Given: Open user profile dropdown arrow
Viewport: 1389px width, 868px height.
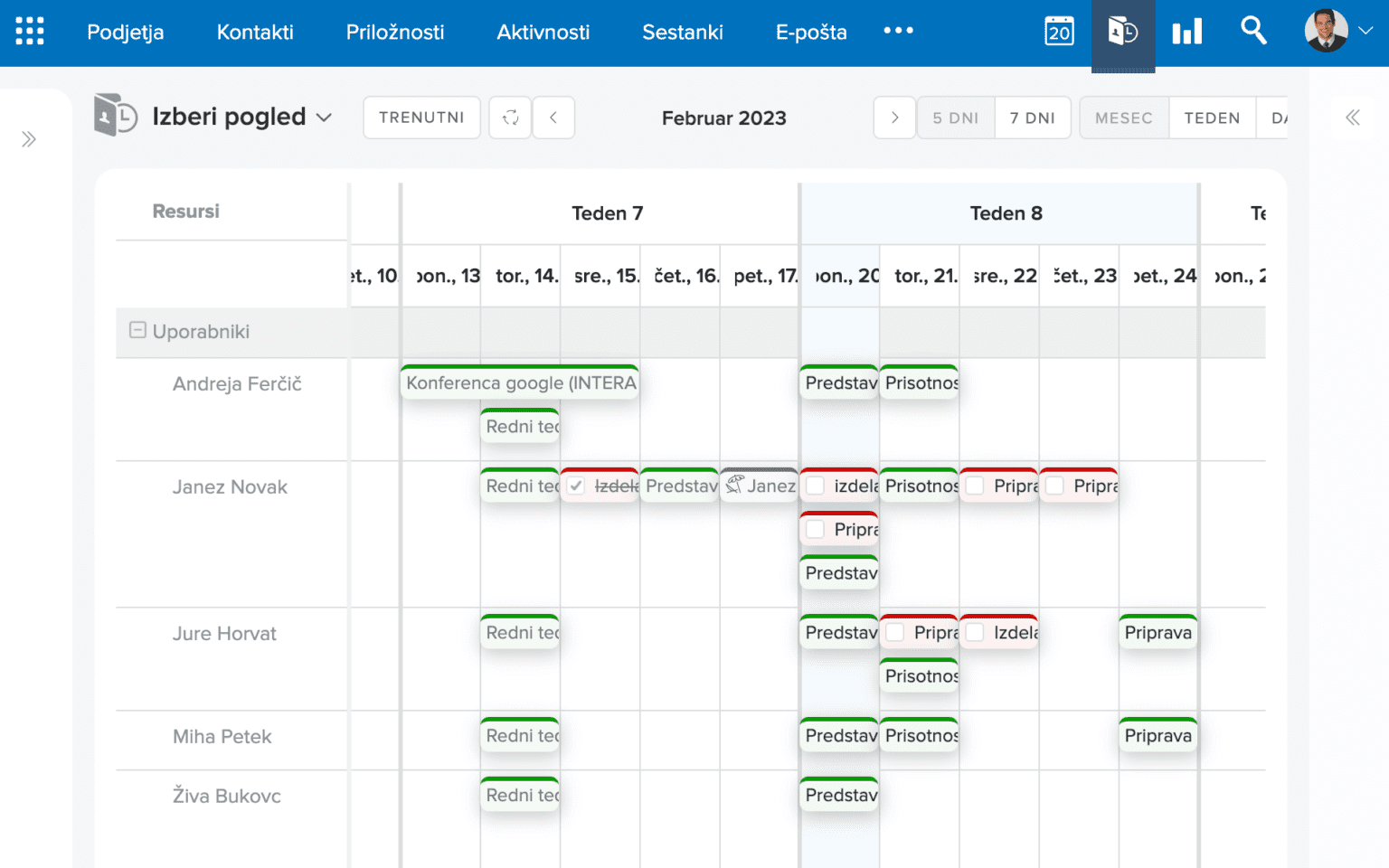Looking at the screenshot, I should click(x=1365, y=31).
